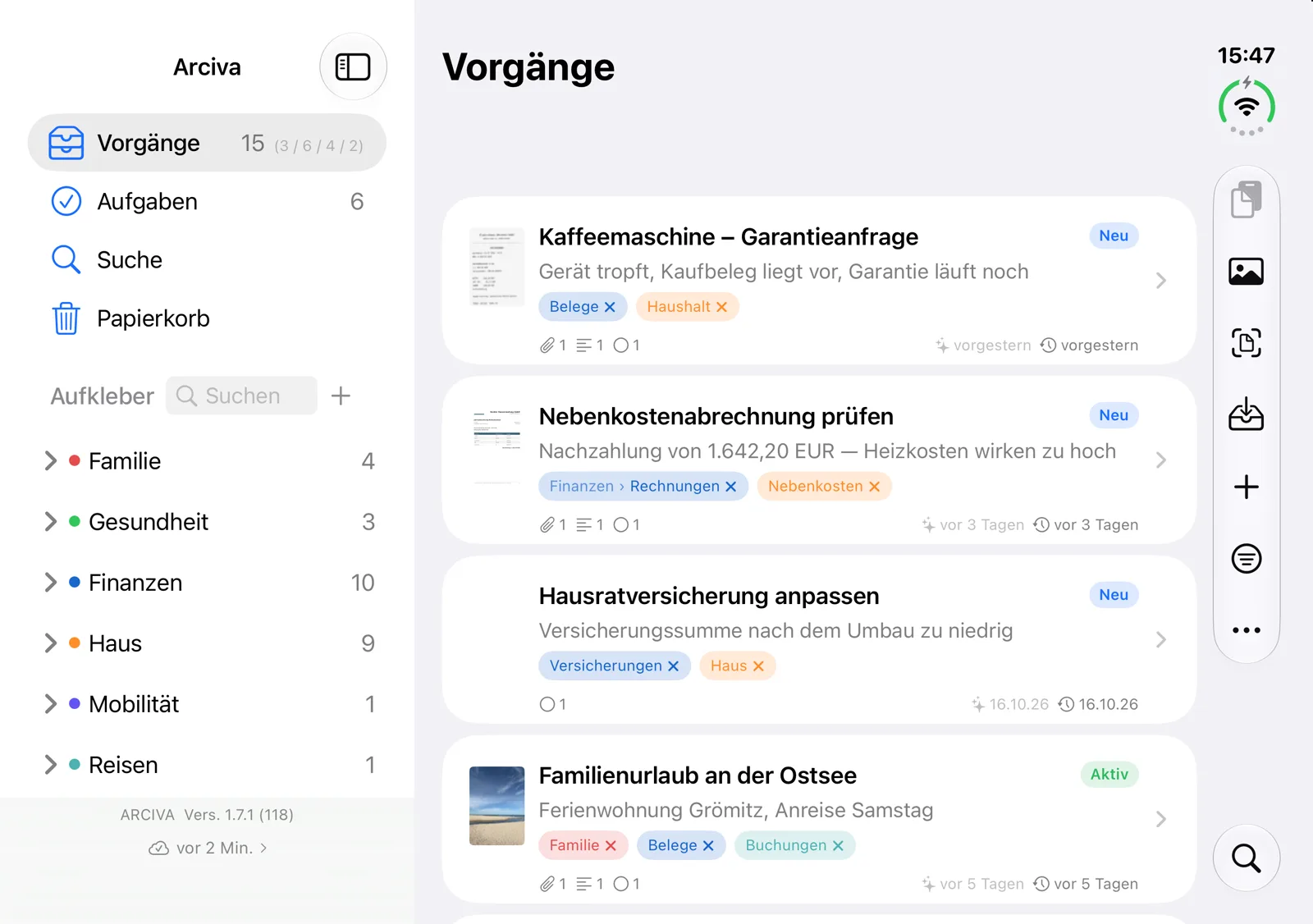The image size is (1313, 924).
Task: Click the Aktiv status badge
Action: coord(1109,775)
